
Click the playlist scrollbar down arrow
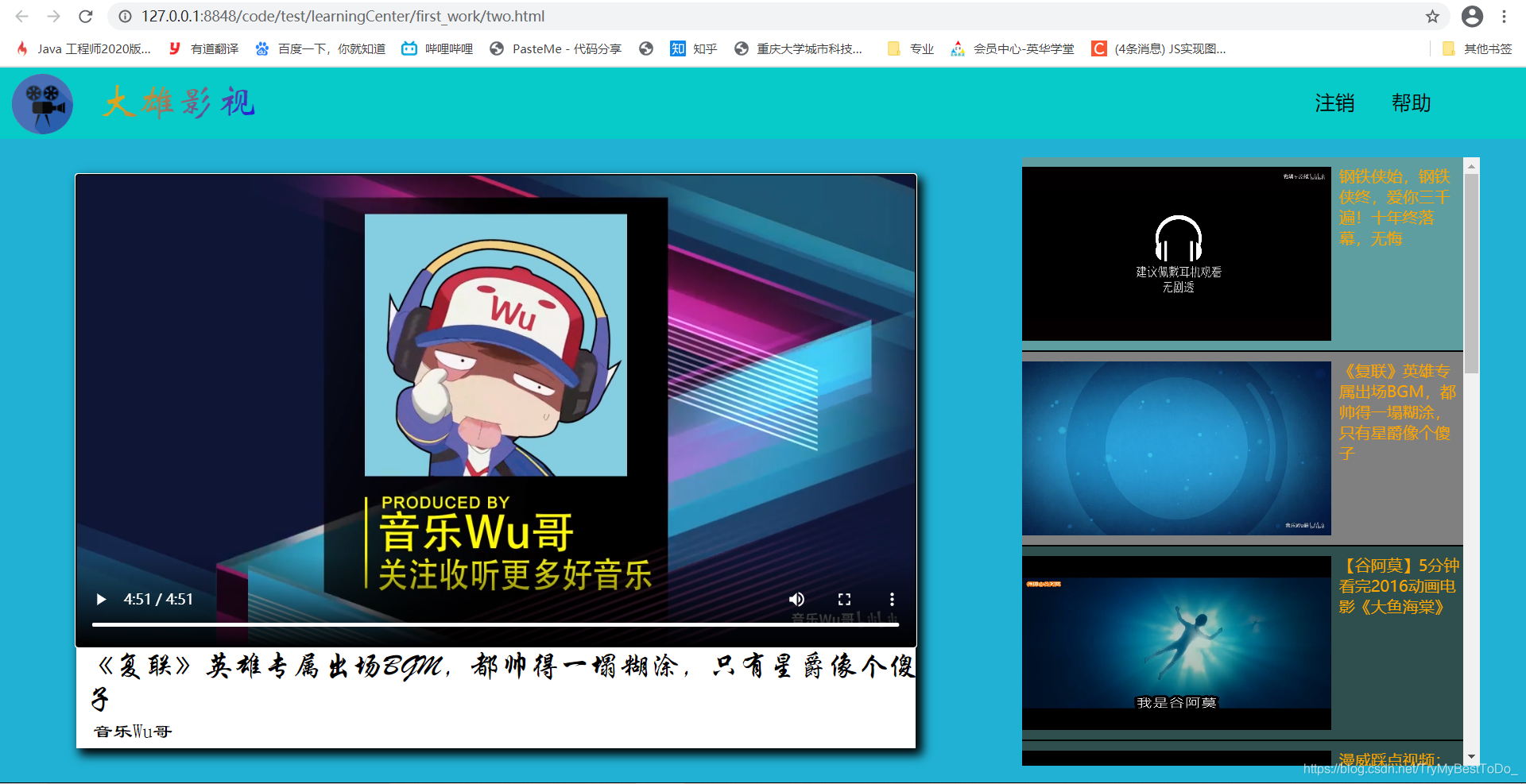(x=1471, y=757)
